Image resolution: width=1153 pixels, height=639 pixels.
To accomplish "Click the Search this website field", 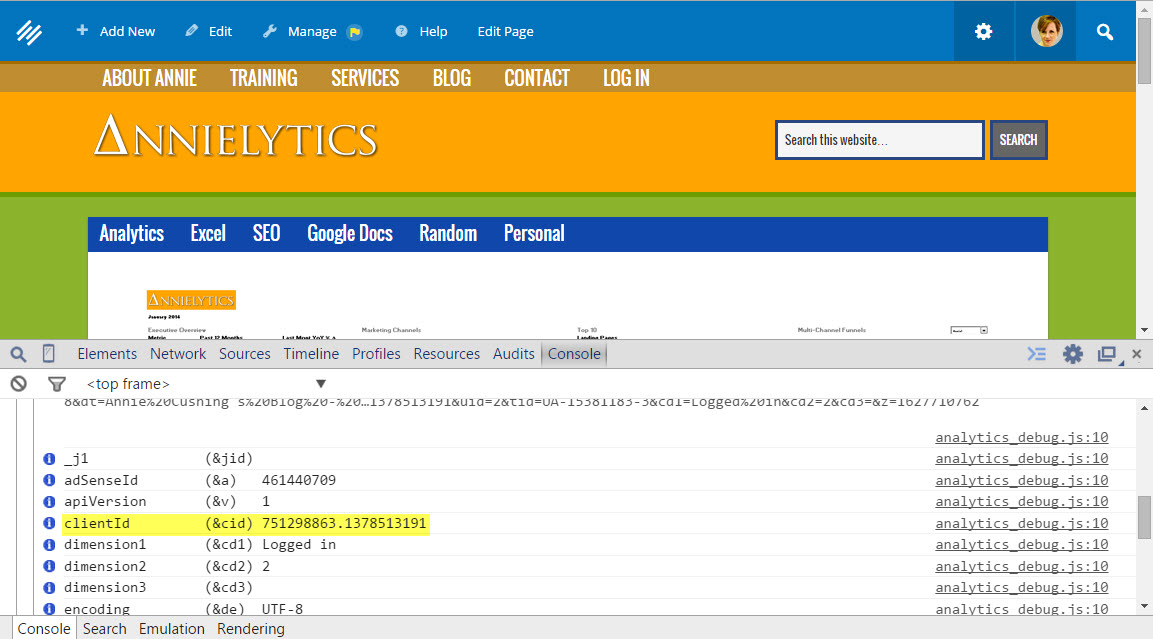I will point(879,140).
